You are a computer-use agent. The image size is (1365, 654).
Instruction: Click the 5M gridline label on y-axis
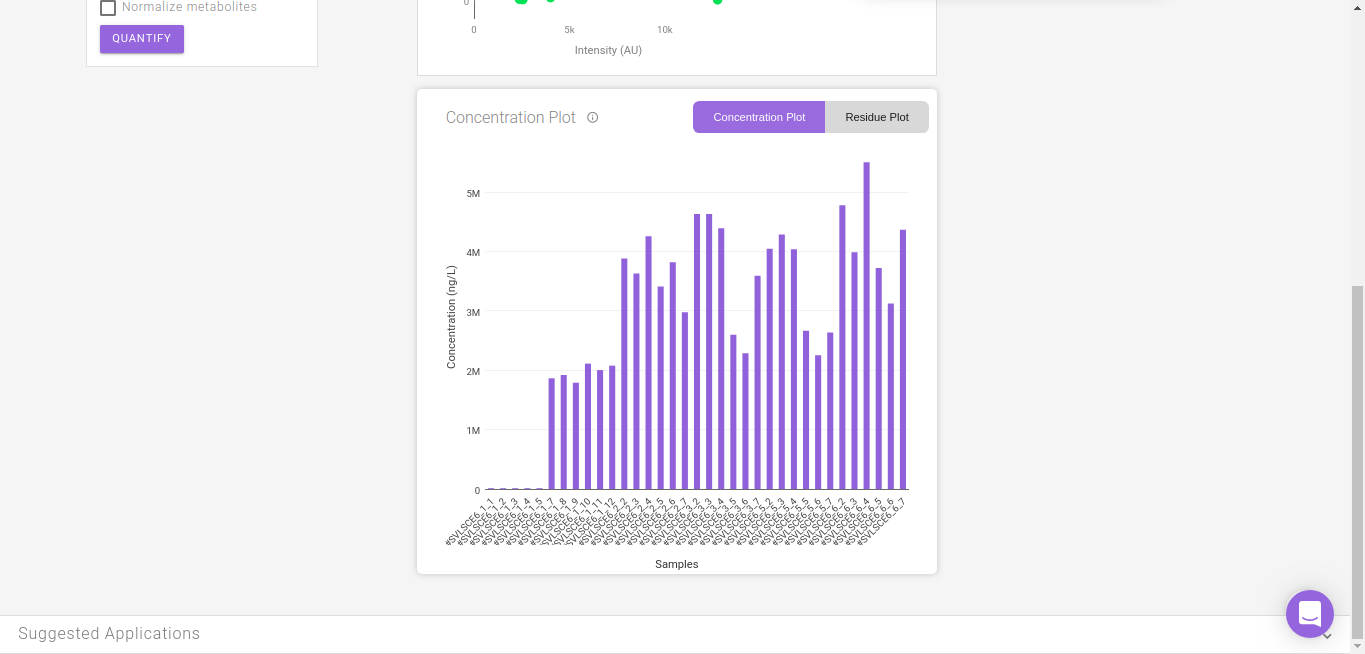click(x=473, y=193)
